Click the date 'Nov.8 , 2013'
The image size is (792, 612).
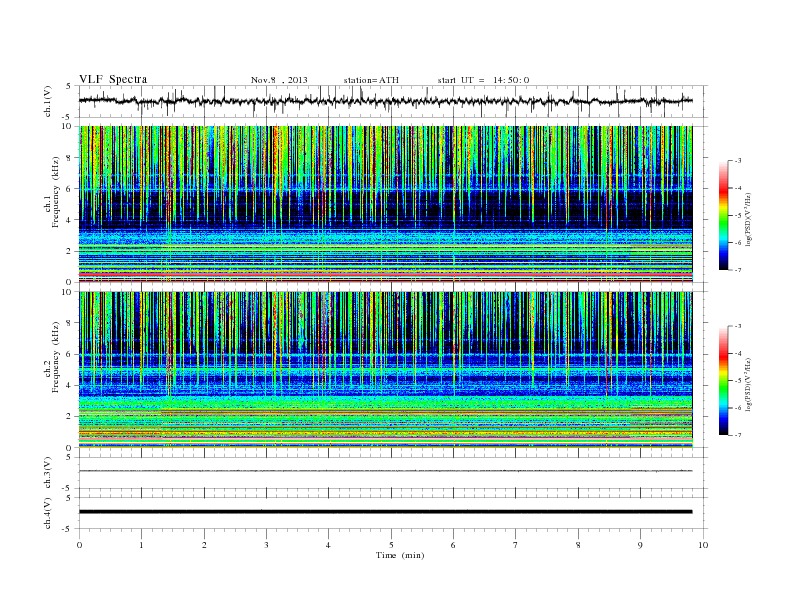tap(279, 80)
